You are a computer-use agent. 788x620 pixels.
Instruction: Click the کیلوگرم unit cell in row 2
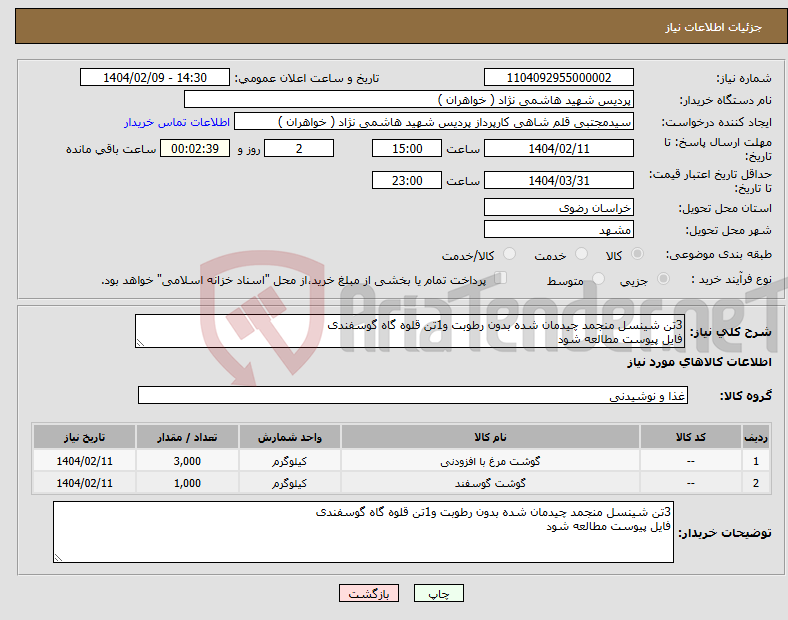coord(289,483)
